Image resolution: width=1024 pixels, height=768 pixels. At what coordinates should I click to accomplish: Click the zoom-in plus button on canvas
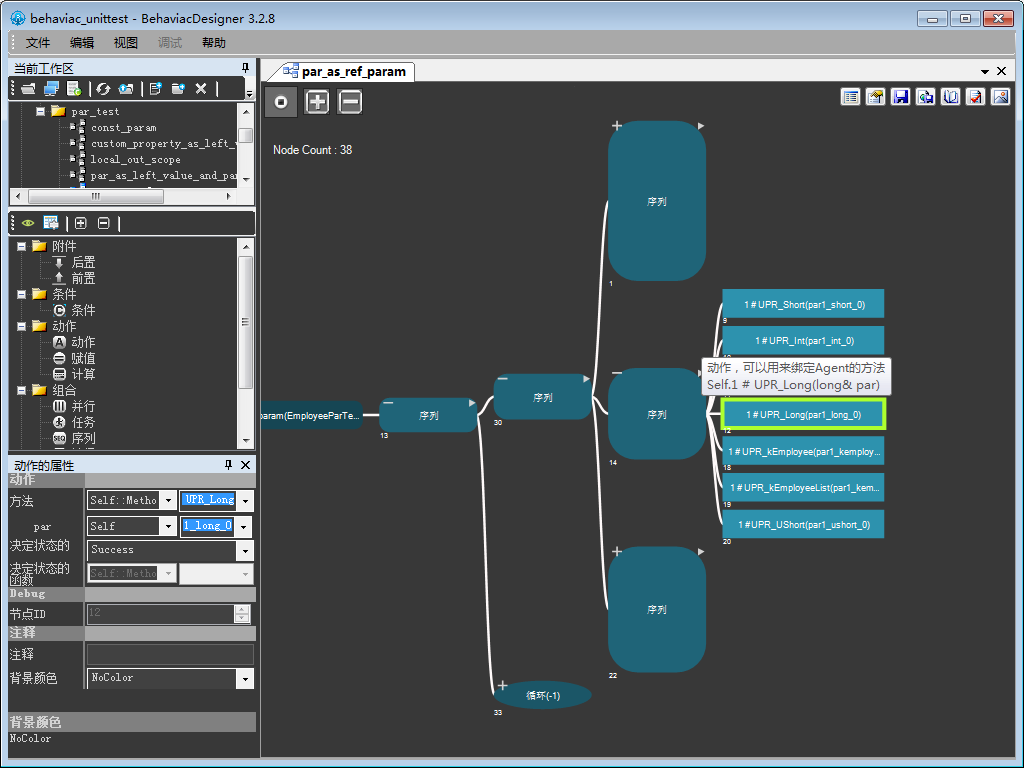click(317, 101)
